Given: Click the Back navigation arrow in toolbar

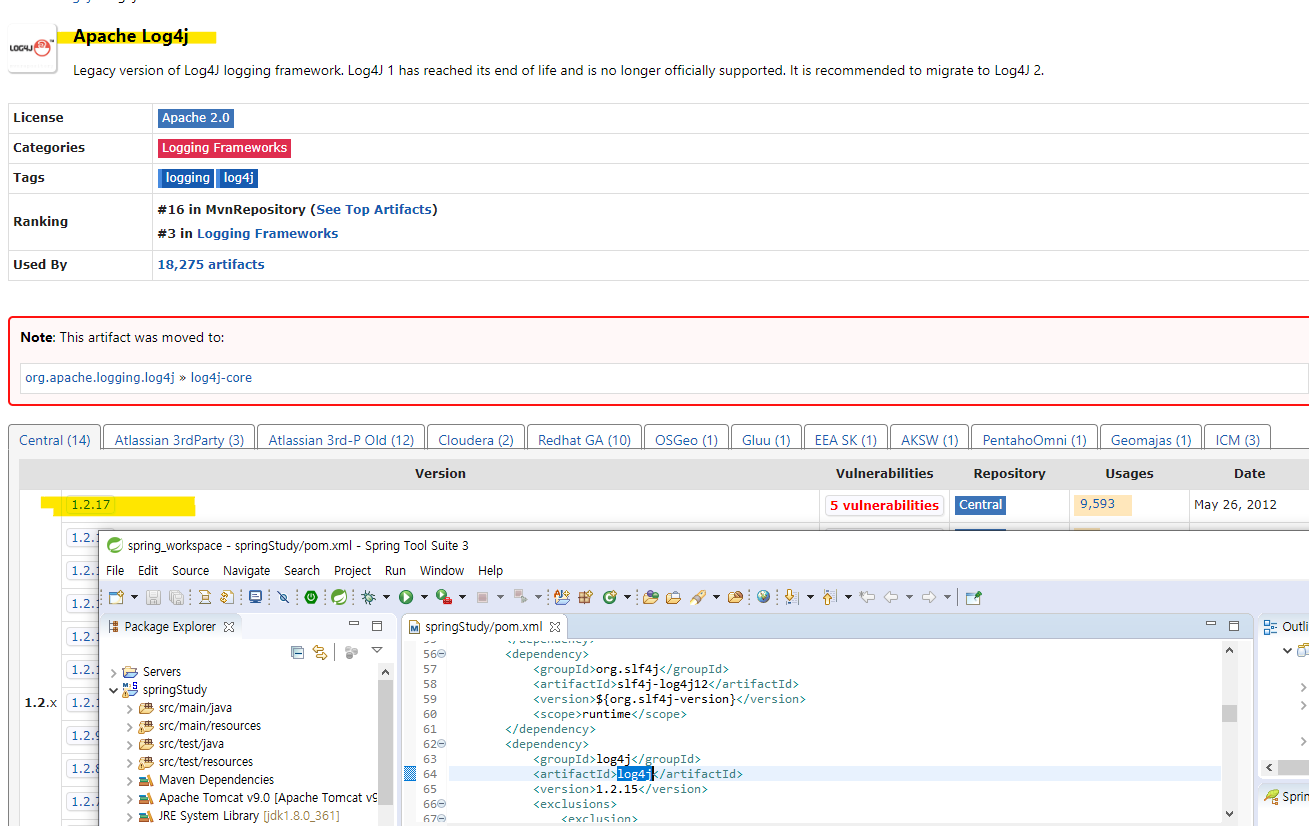Looking at the screenshot, I should point(890,597).
